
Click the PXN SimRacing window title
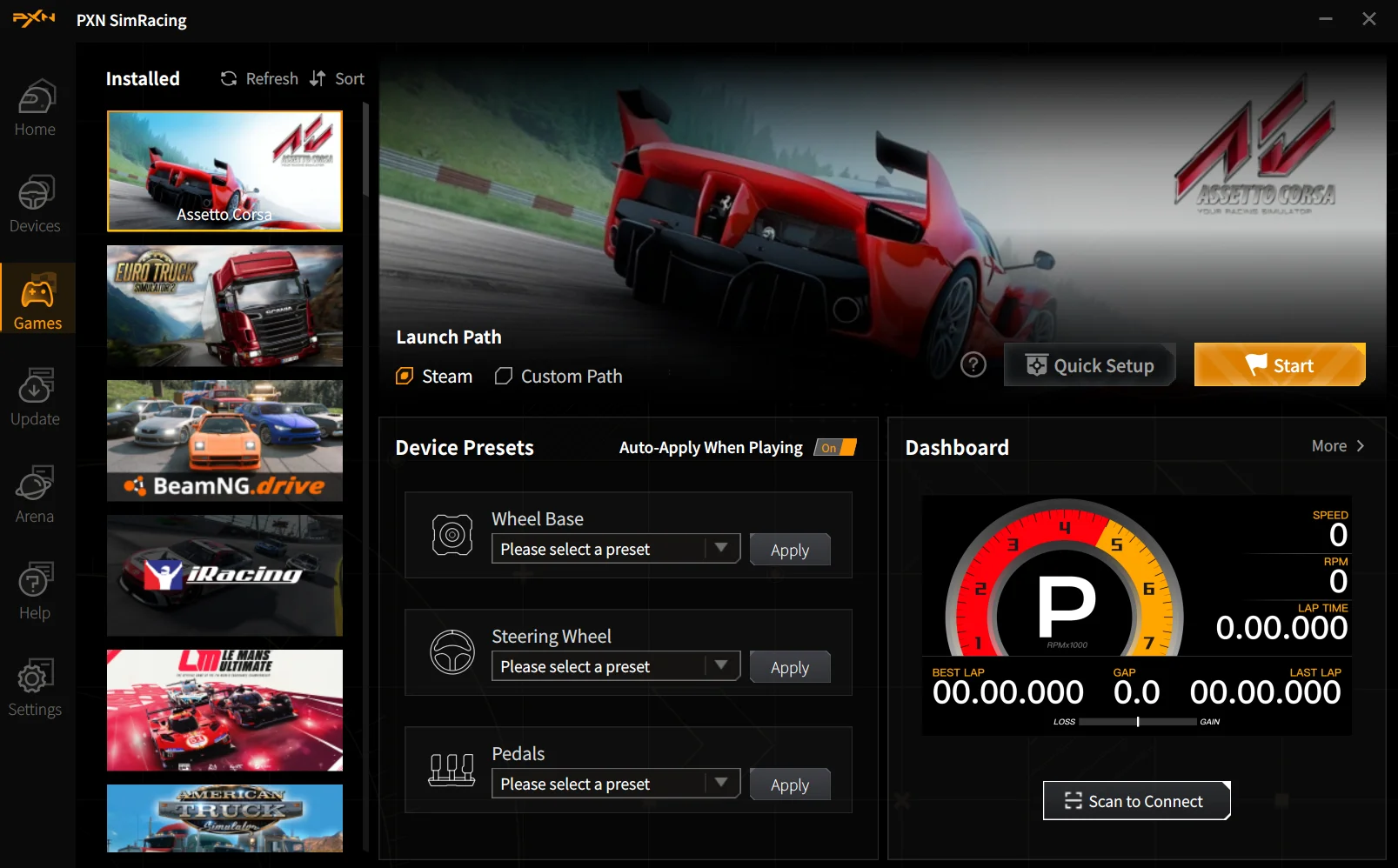(131, 20)
